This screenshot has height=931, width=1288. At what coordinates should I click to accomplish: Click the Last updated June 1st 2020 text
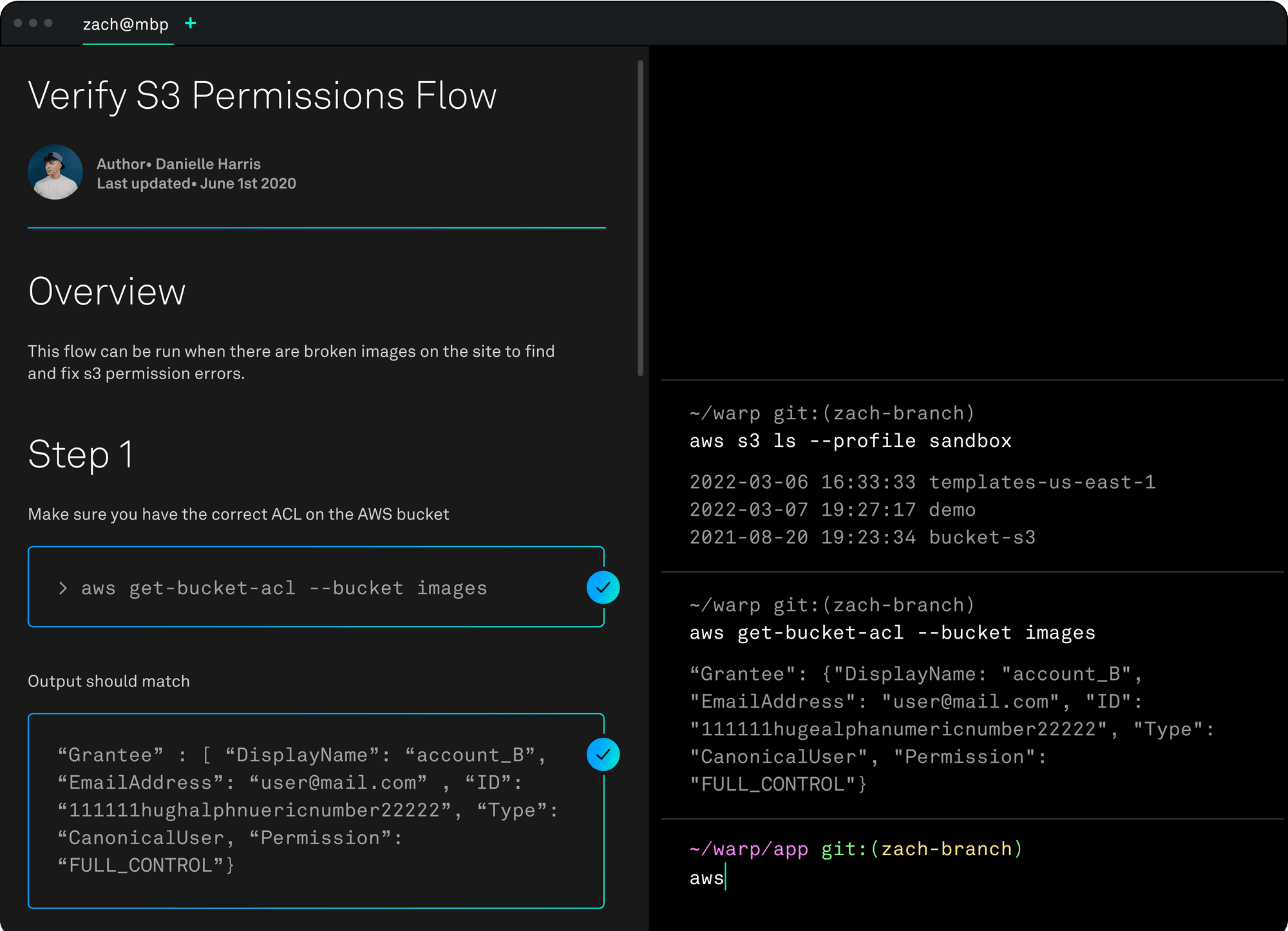(x=195, y=183)
